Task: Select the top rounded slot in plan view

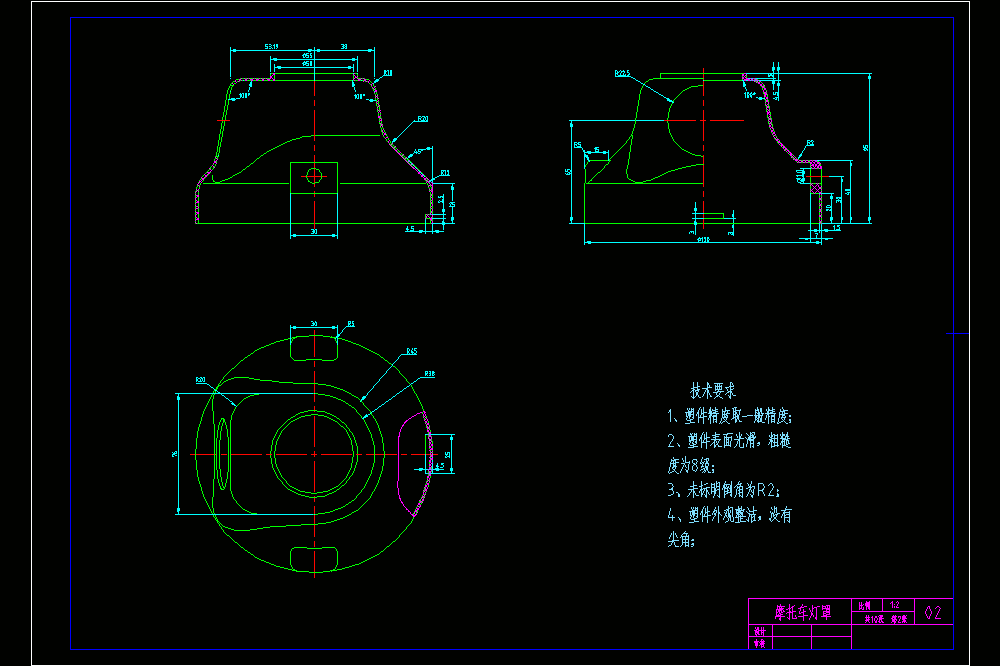Action: (314, 348)
